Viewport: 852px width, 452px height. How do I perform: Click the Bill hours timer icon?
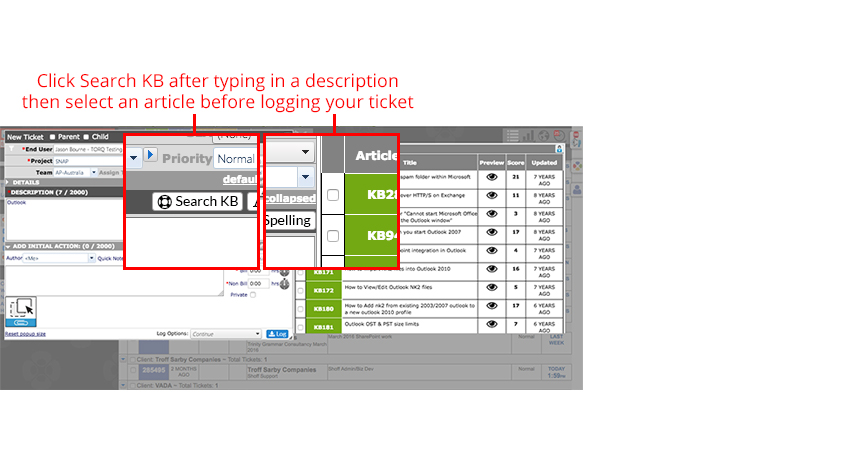(284, 271)
